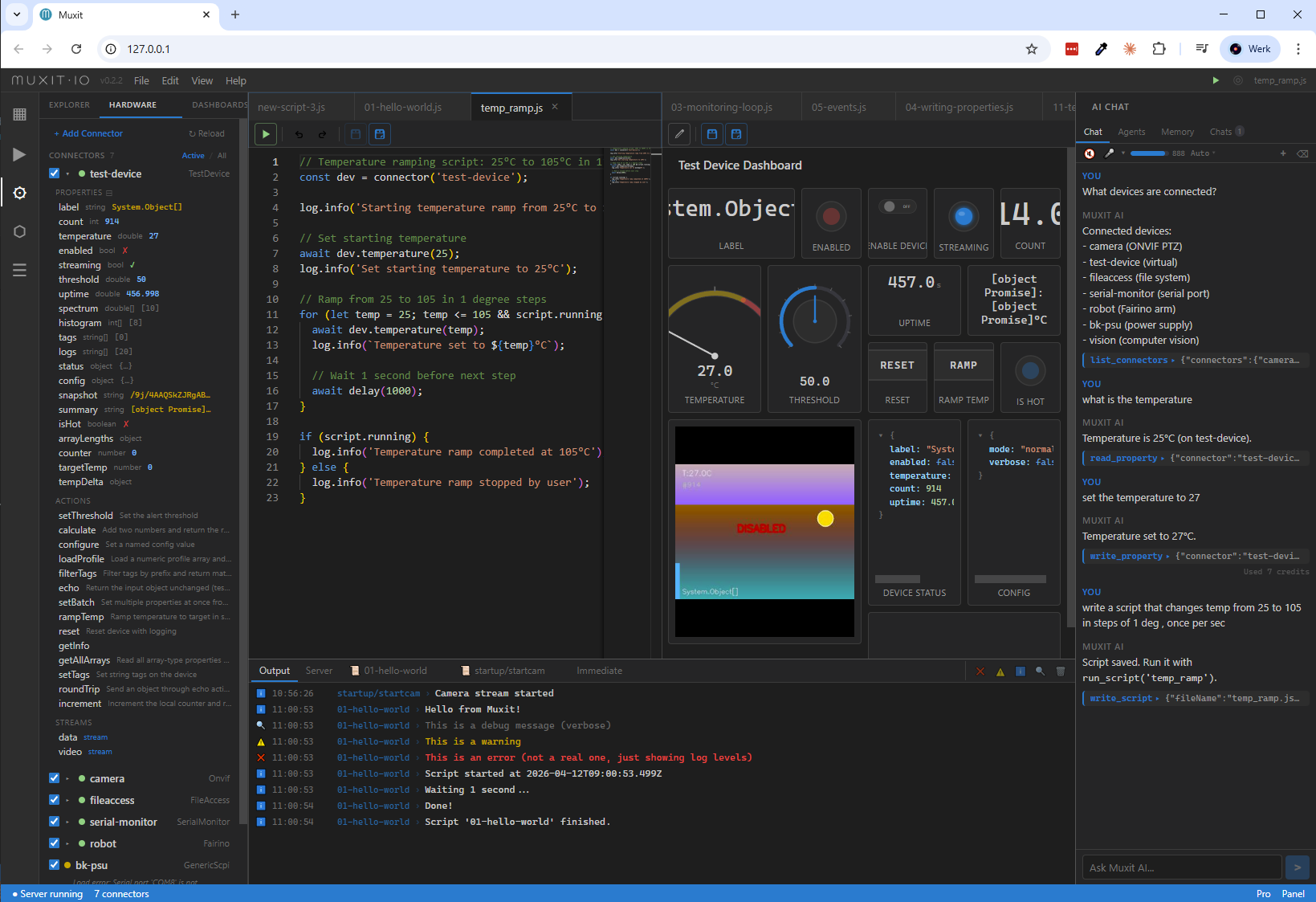Uncheck the test-device connector
Viewport: 1316px width, 902px height.
(x=54, y=173)
